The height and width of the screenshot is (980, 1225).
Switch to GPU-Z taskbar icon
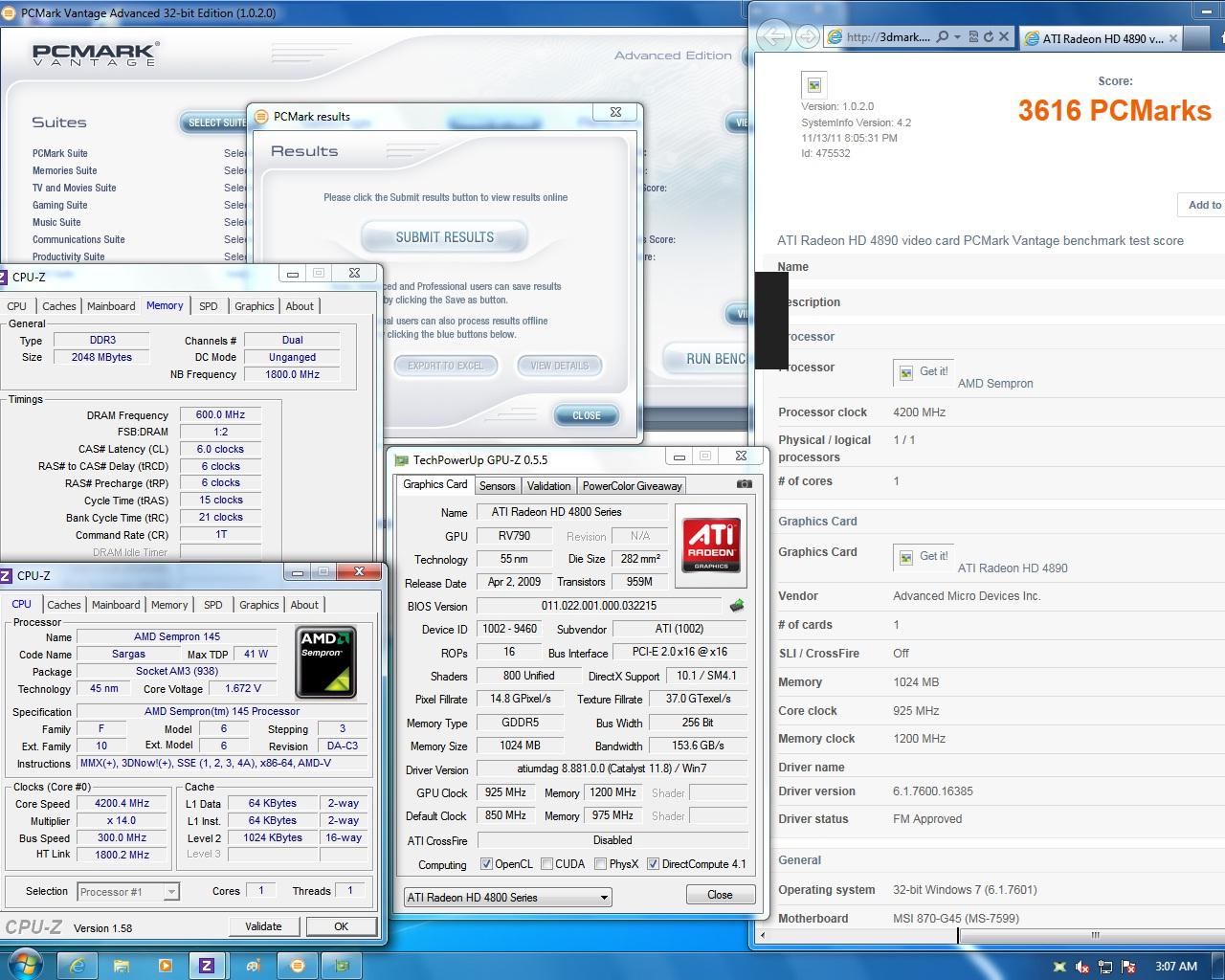(342, 966)
